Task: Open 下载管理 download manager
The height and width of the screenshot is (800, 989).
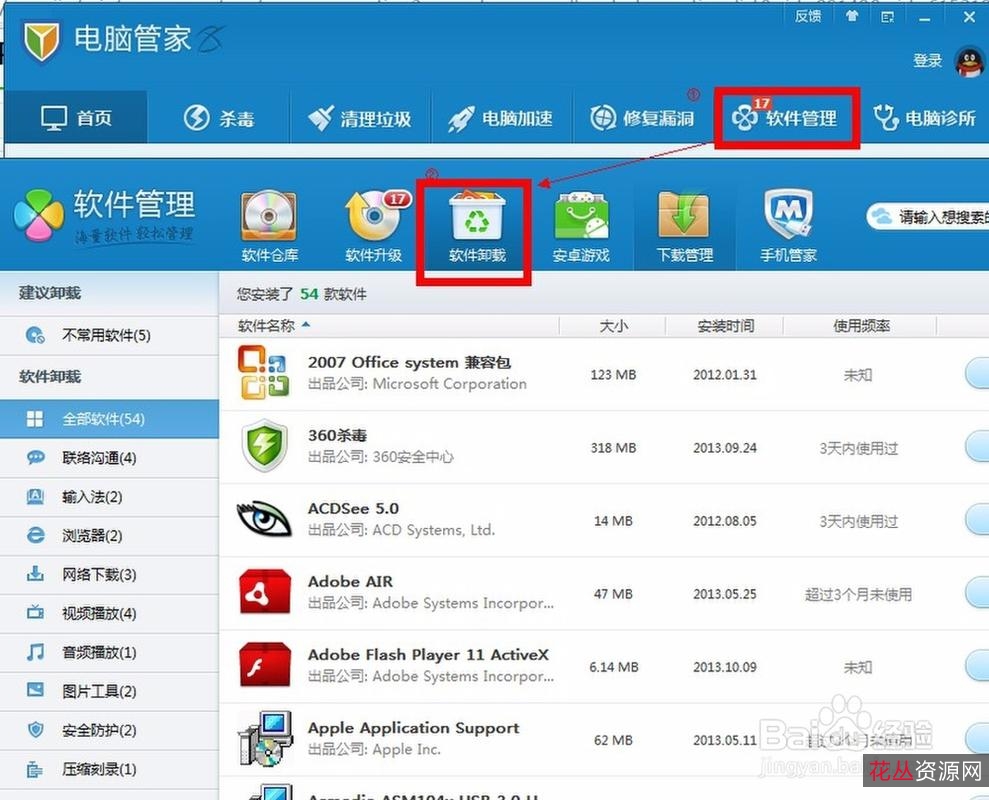Action: coord(684,220)
